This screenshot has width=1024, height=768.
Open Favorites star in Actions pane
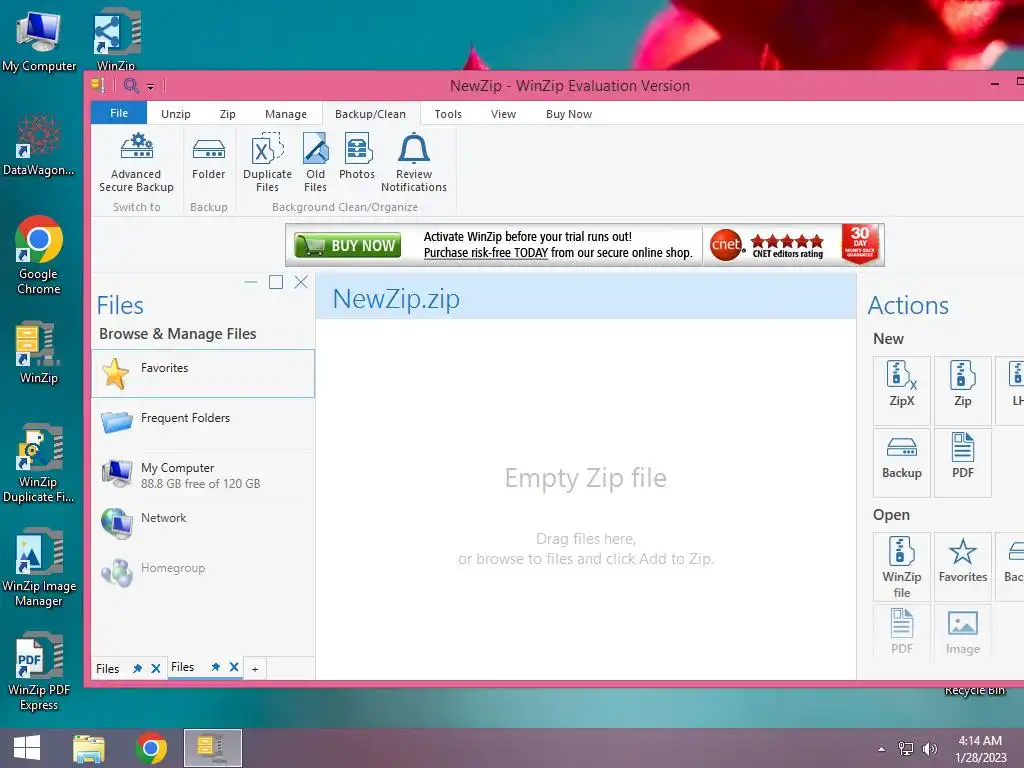(963, 567)
